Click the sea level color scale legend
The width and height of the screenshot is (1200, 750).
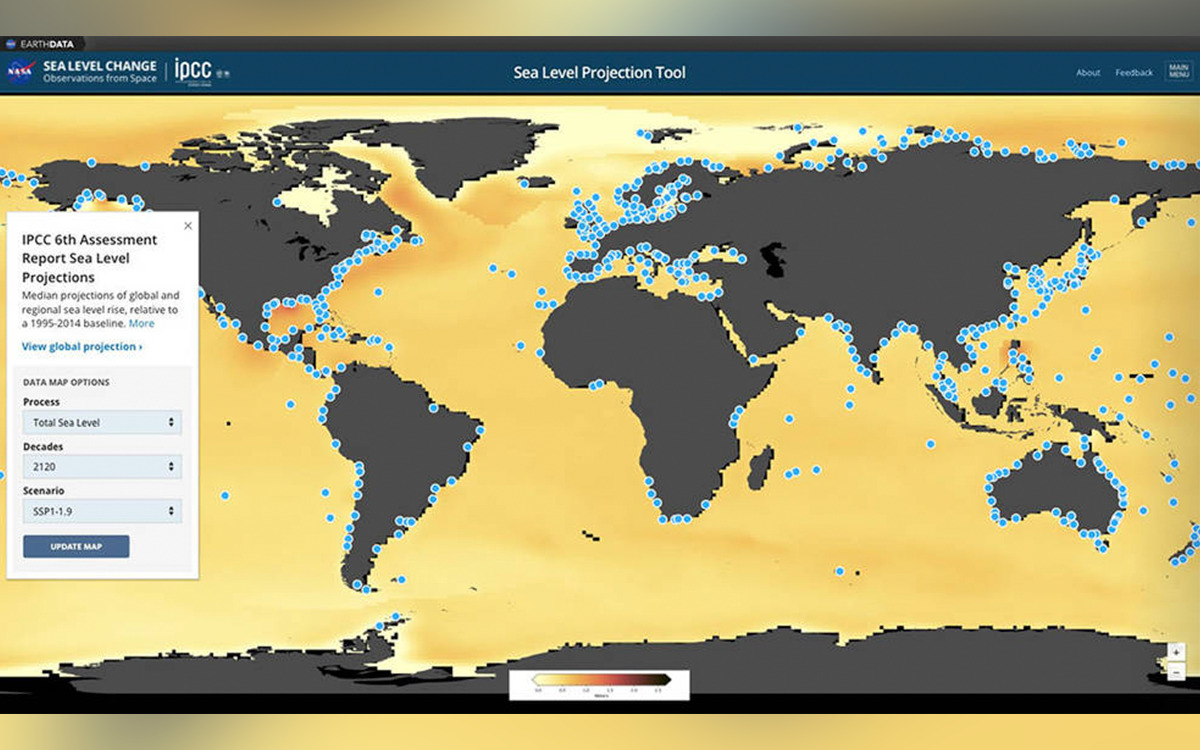599,684
